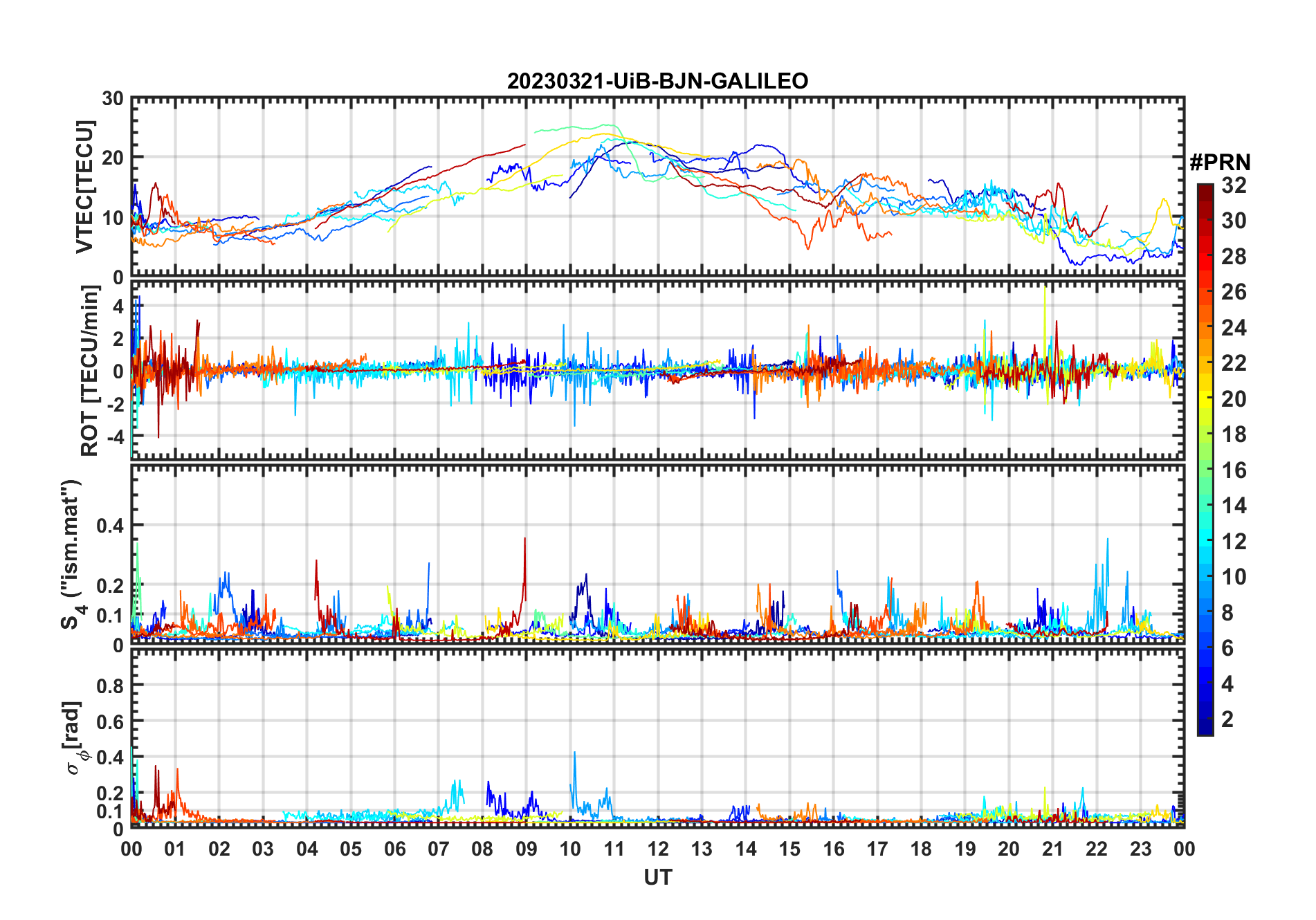Click x-axis tick label 15
Viewport: 1316px width, 920px height.
coord(789,849)
